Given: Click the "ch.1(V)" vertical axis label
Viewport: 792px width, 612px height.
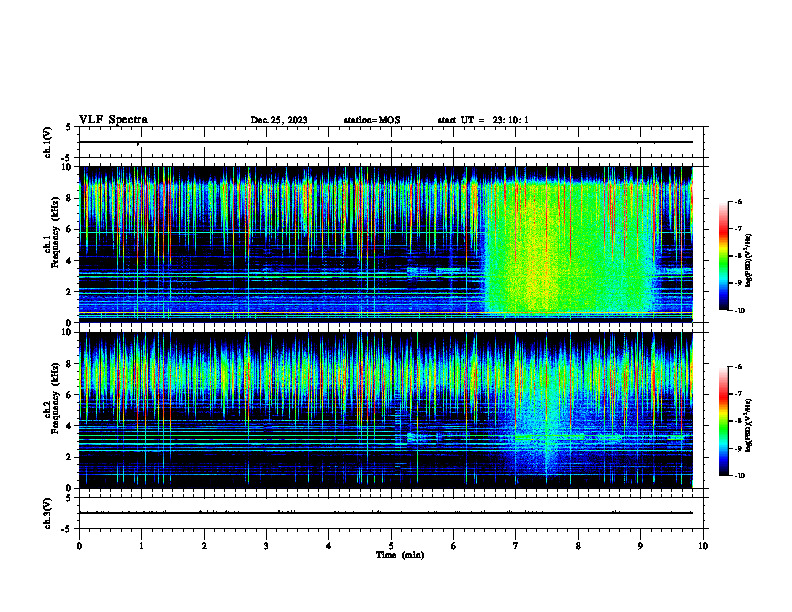Looking at the screenshot, I should click(x=48, y=142).
